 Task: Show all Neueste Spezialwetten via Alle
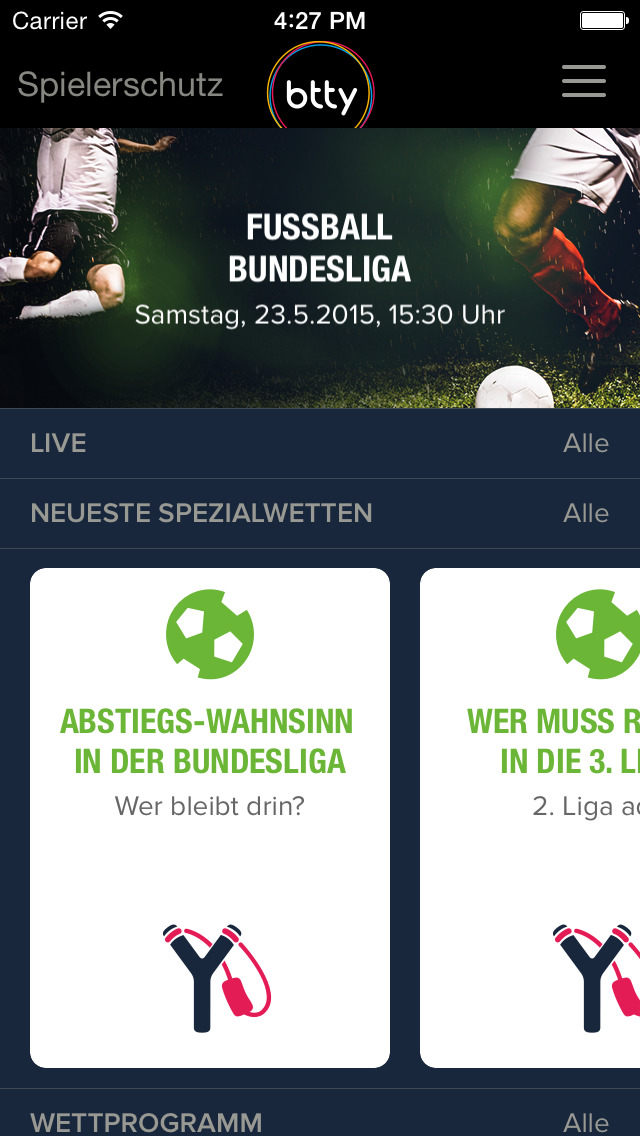tap(586, 514)
